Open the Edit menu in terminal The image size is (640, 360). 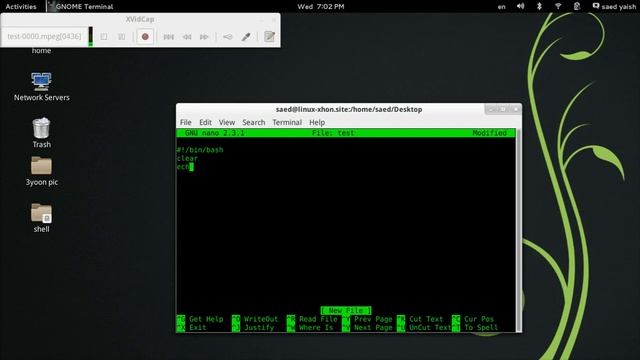pyautogui.click(x=205, y=122)
